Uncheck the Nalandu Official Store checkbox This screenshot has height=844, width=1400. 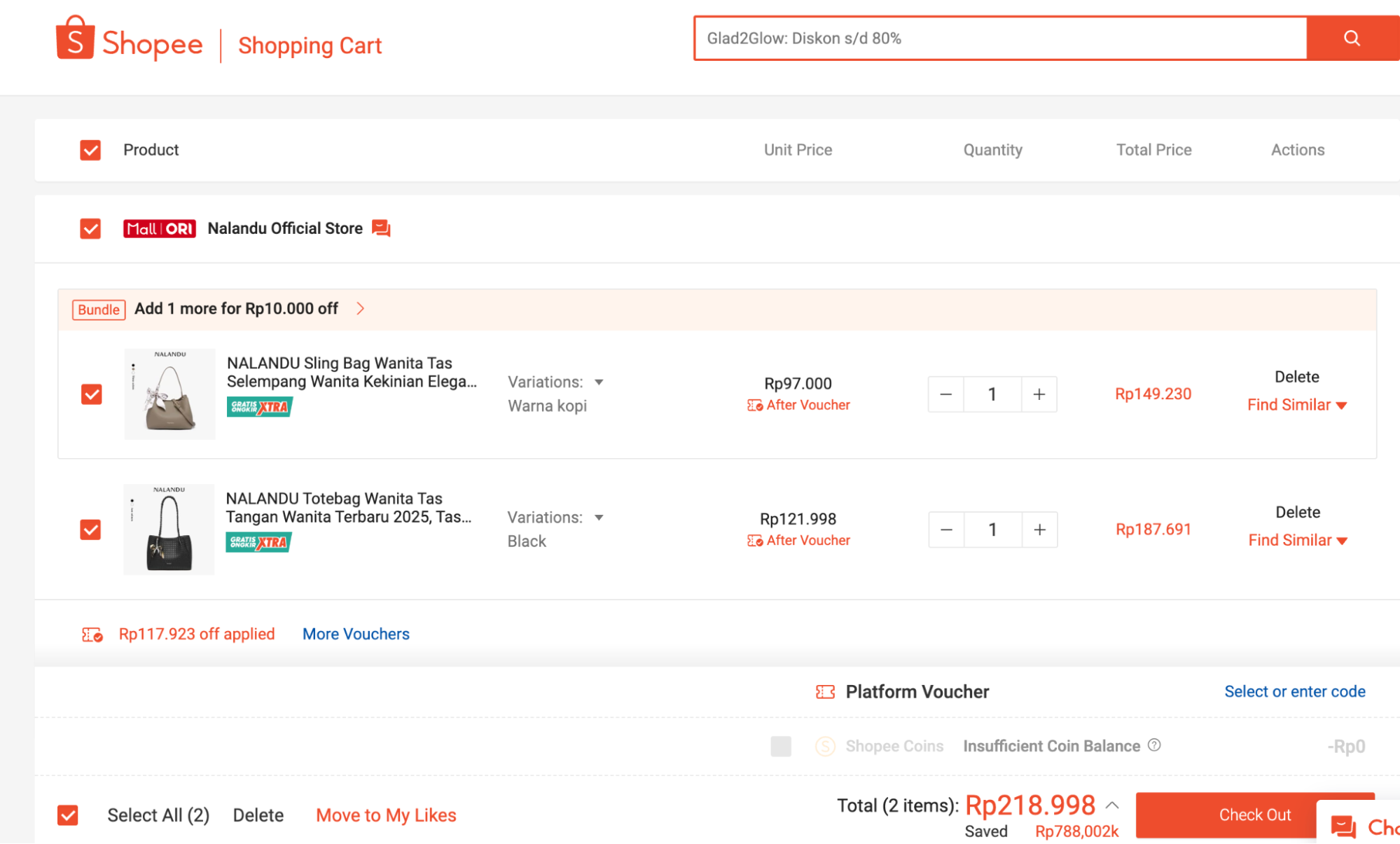(90, 228)
